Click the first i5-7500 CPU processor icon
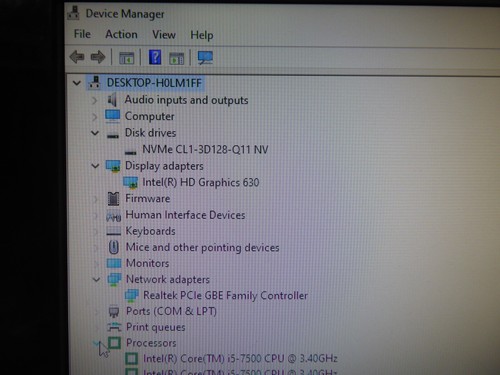500x375 pixels. point(131,359)
